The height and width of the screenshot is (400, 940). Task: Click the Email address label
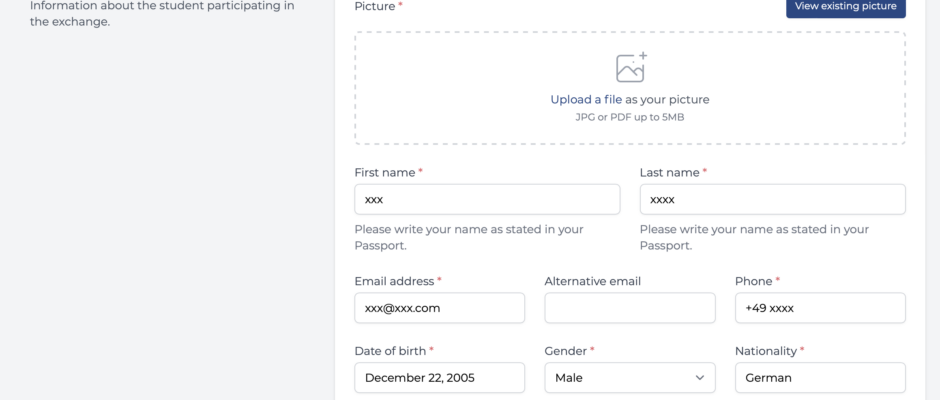pos(394,281)
